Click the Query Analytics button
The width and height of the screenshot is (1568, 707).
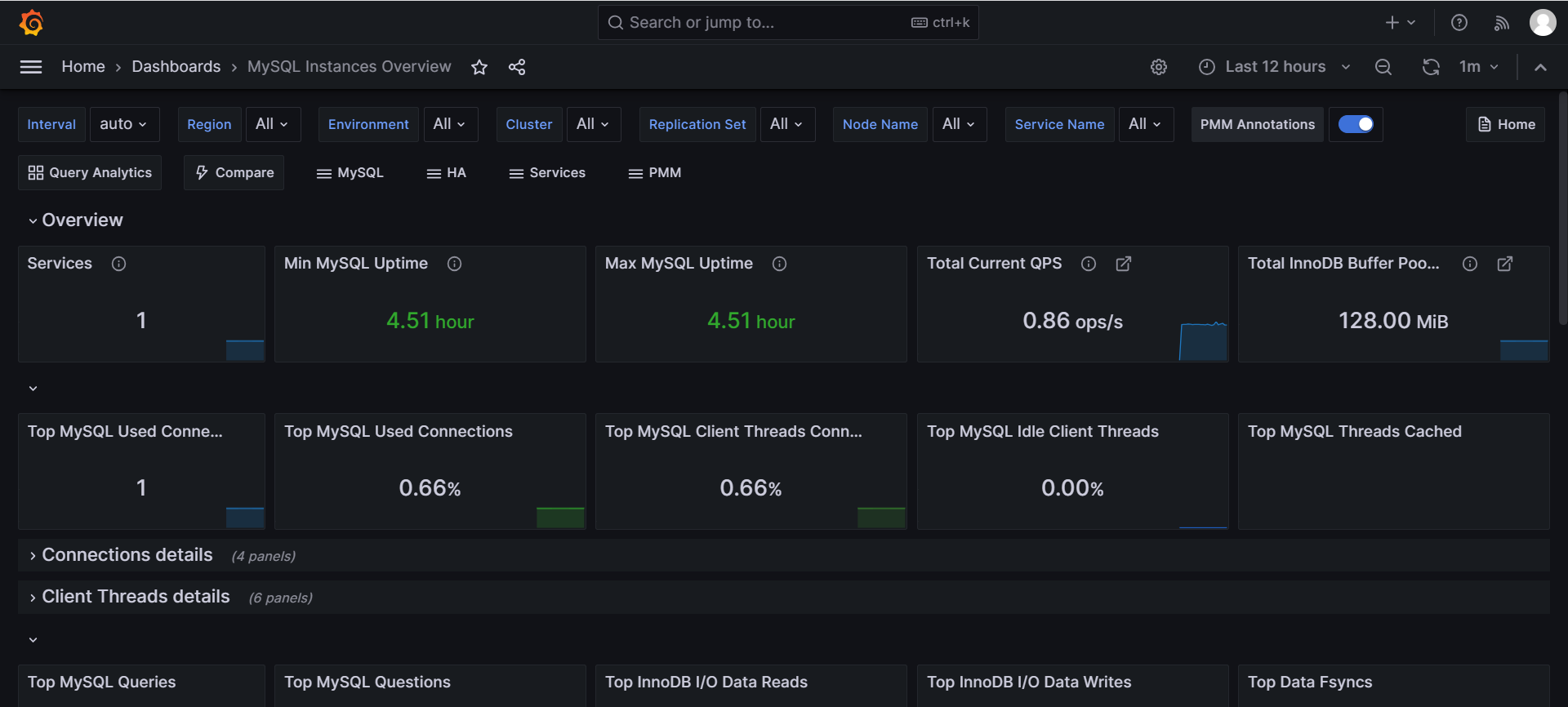tap(90, 173)
